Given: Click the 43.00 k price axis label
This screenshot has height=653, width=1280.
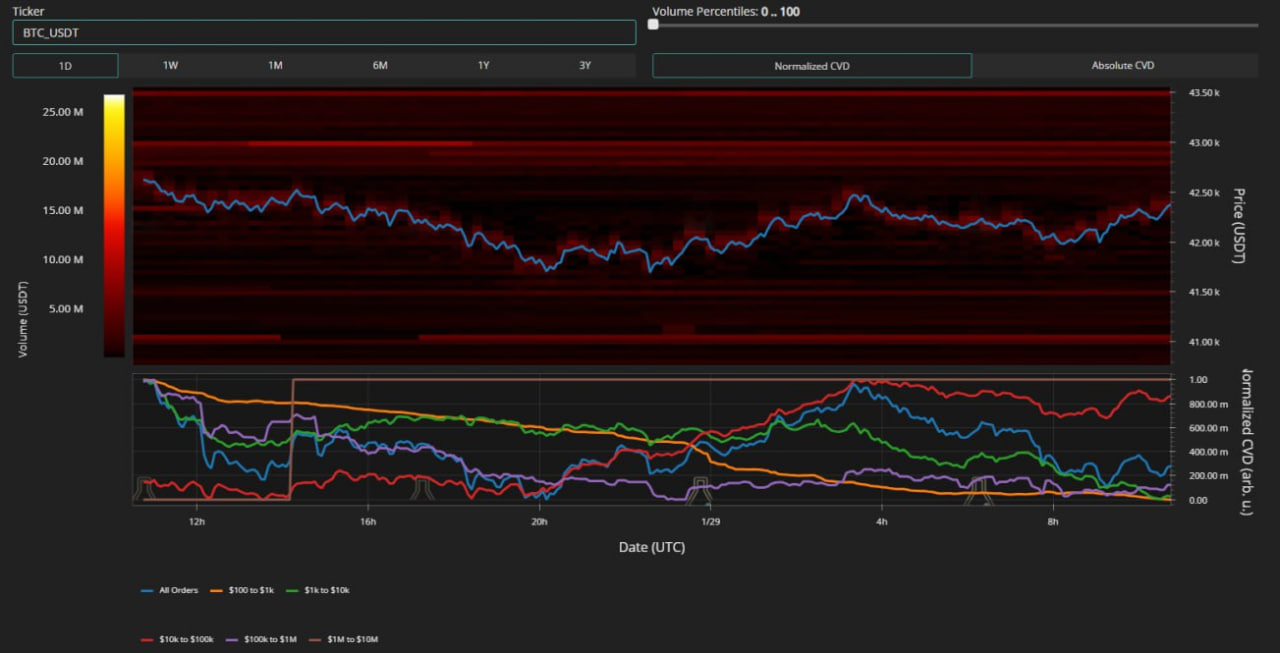Looking at the screenshot, I should [x=1203, y=142].
